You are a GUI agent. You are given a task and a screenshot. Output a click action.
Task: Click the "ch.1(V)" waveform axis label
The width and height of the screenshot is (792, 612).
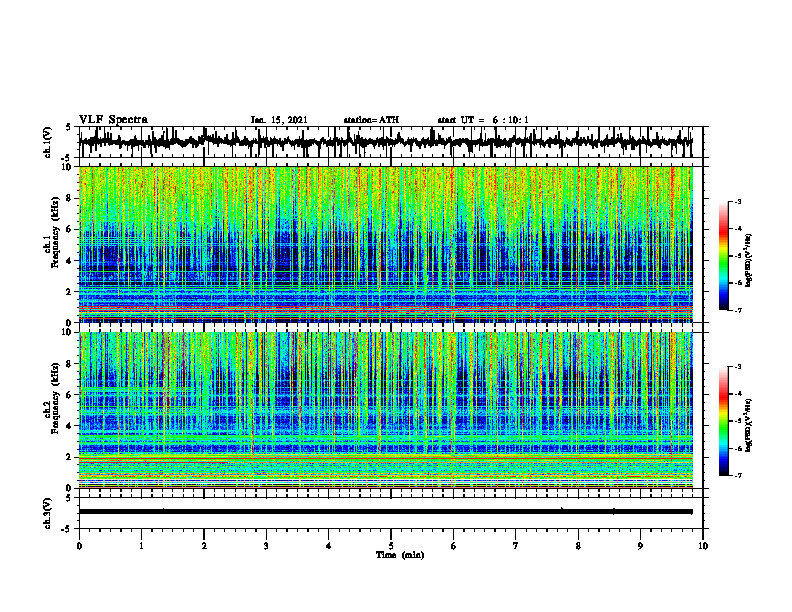48,142
